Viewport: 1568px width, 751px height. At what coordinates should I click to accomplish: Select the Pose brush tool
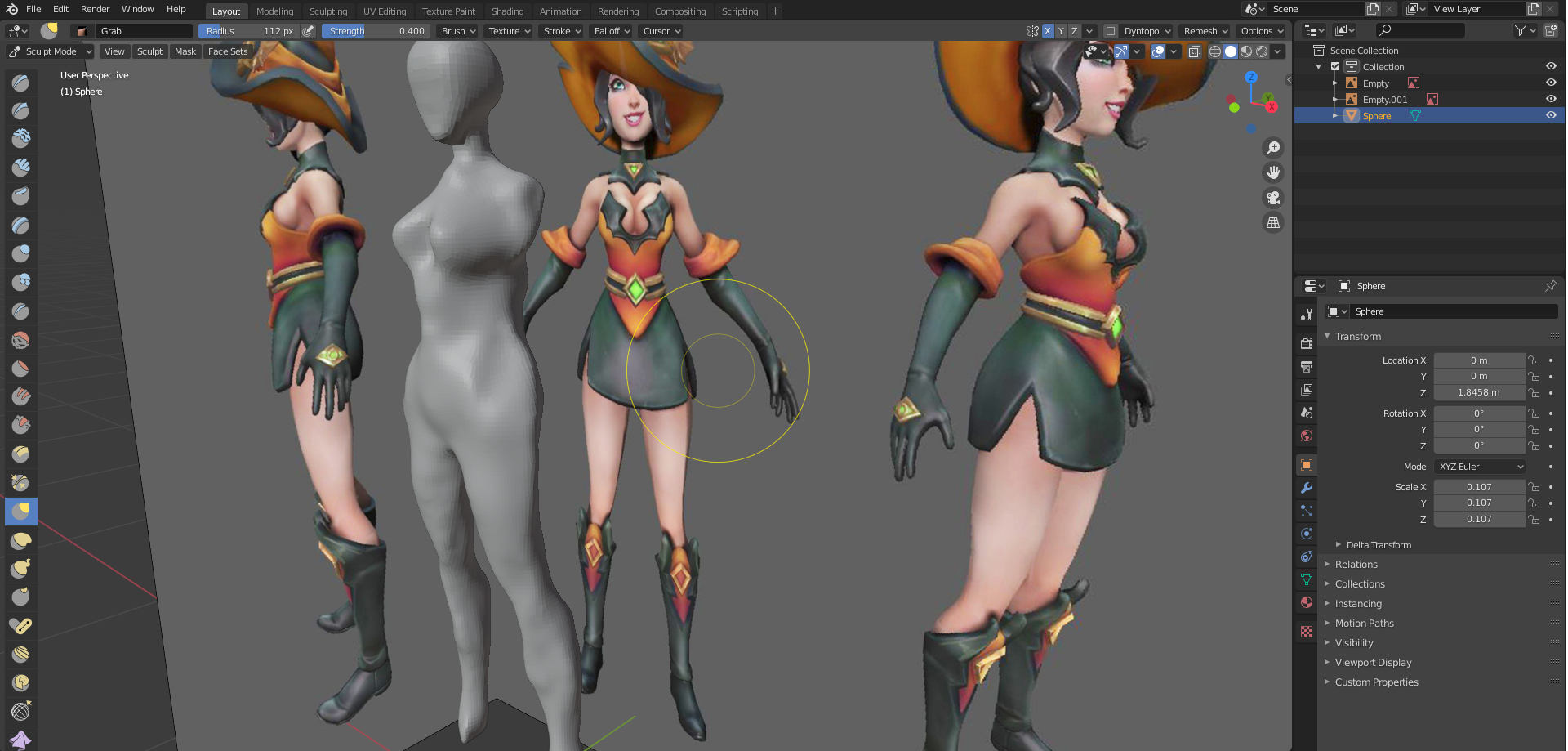tap(20, 625)
